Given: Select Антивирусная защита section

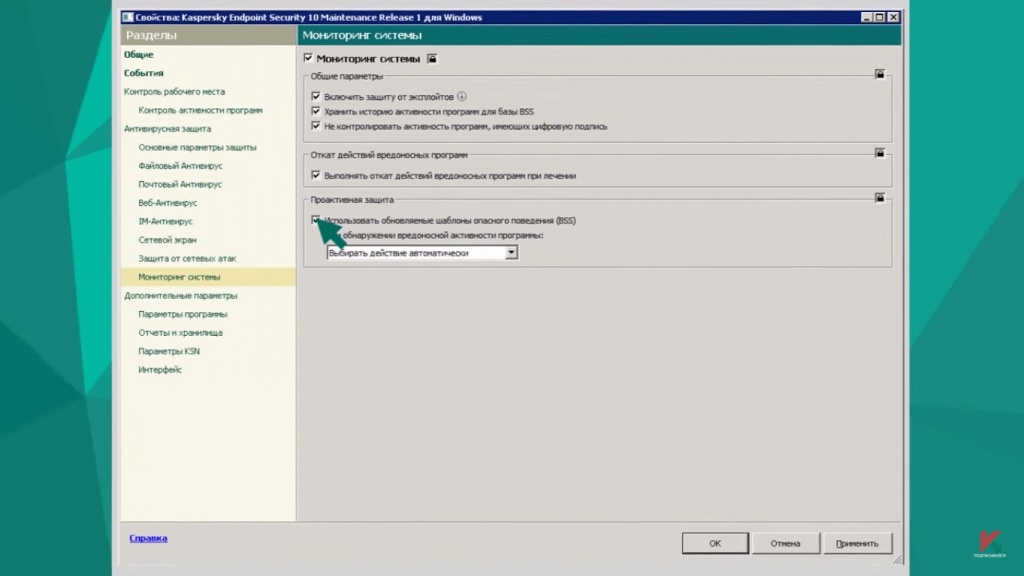Looking at the screenshot, I should pyautogui.click(x=167, y=129).
